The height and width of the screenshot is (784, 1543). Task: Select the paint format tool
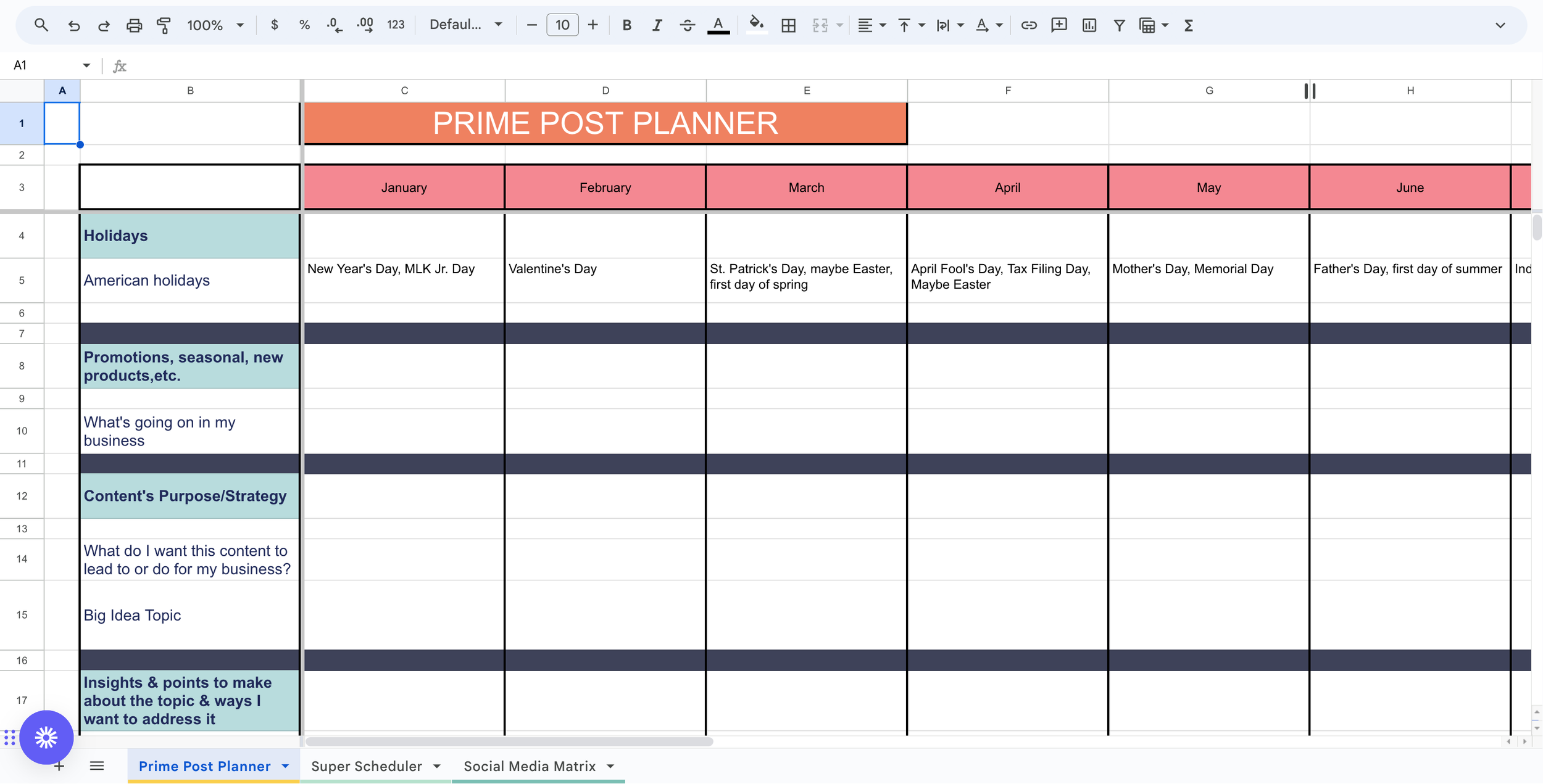click(x=164, y=25)
